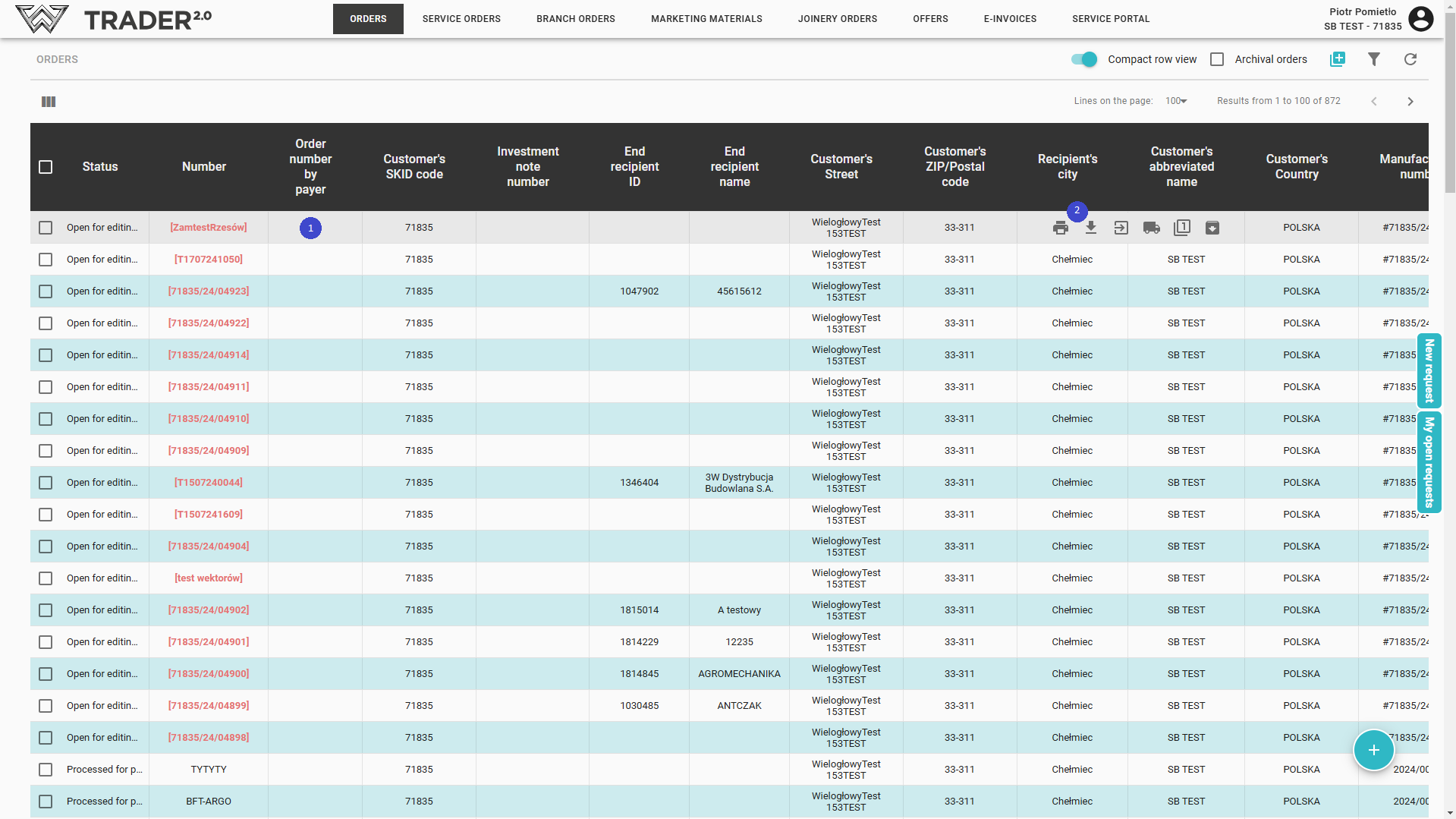Image resolution: width=1456 pixels, height=819 pixels.
Task: Click the printer icon in first order row
Action: [x=1060, y=228]
